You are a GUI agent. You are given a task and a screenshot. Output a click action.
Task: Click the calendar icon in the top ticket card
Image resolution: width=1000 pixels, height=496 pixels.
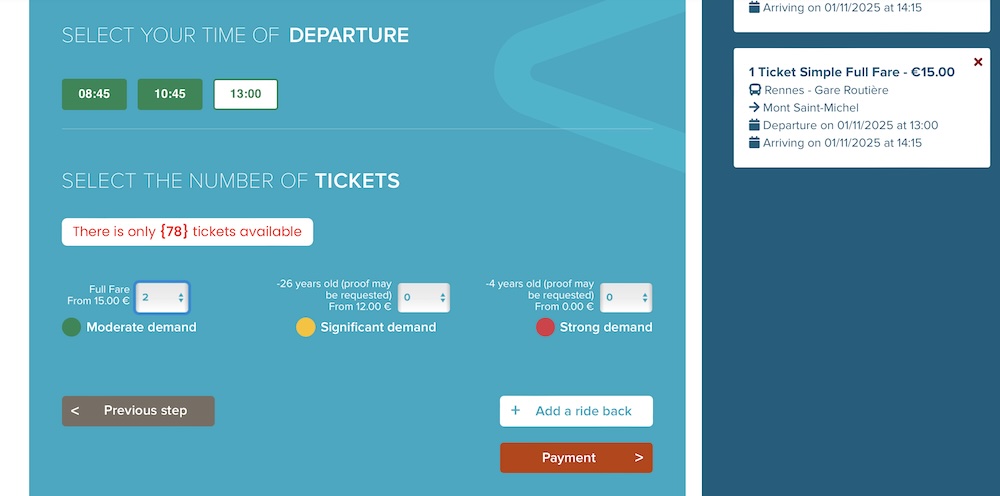tap(754, 8)
